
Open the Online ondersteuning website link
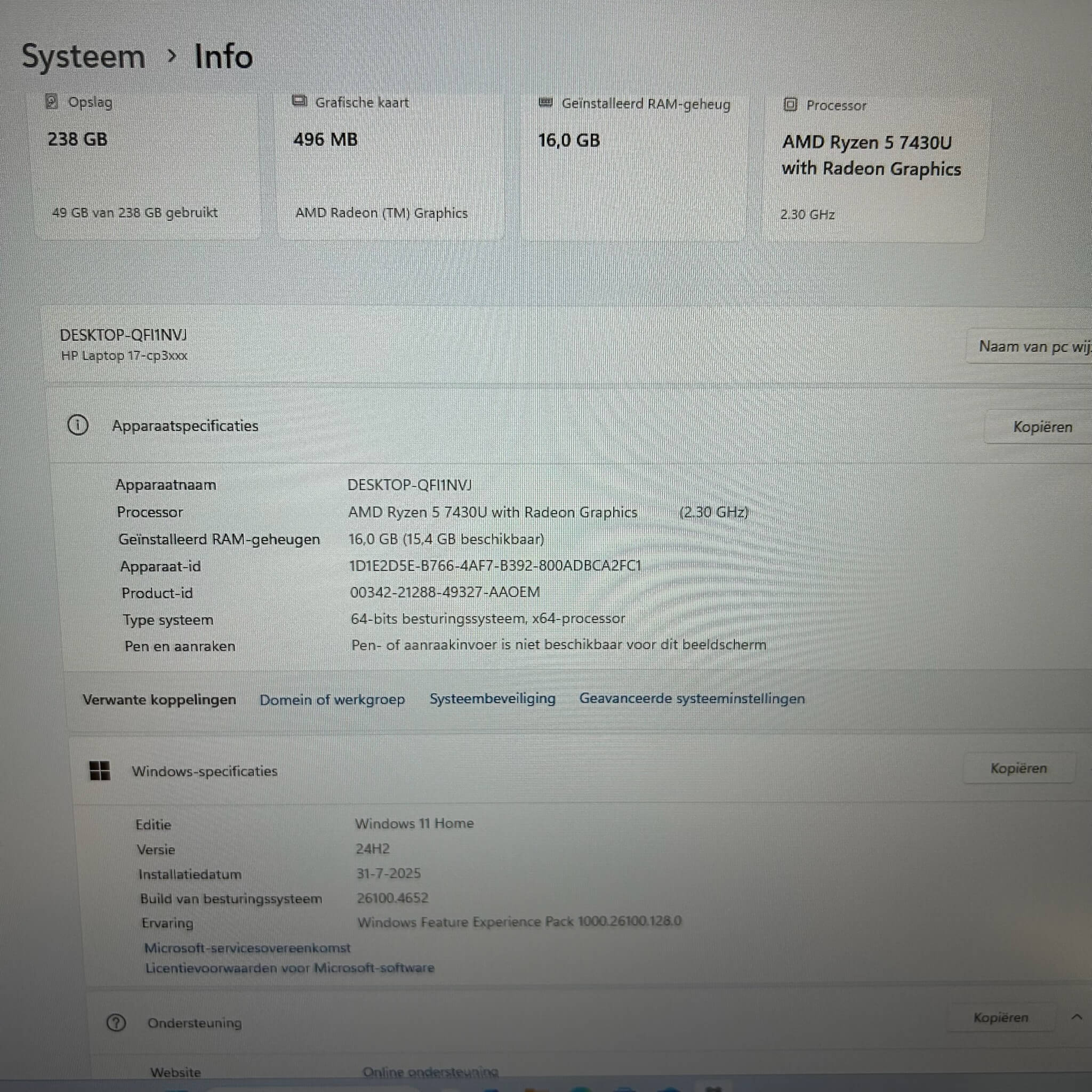(x=430, y=1072)
